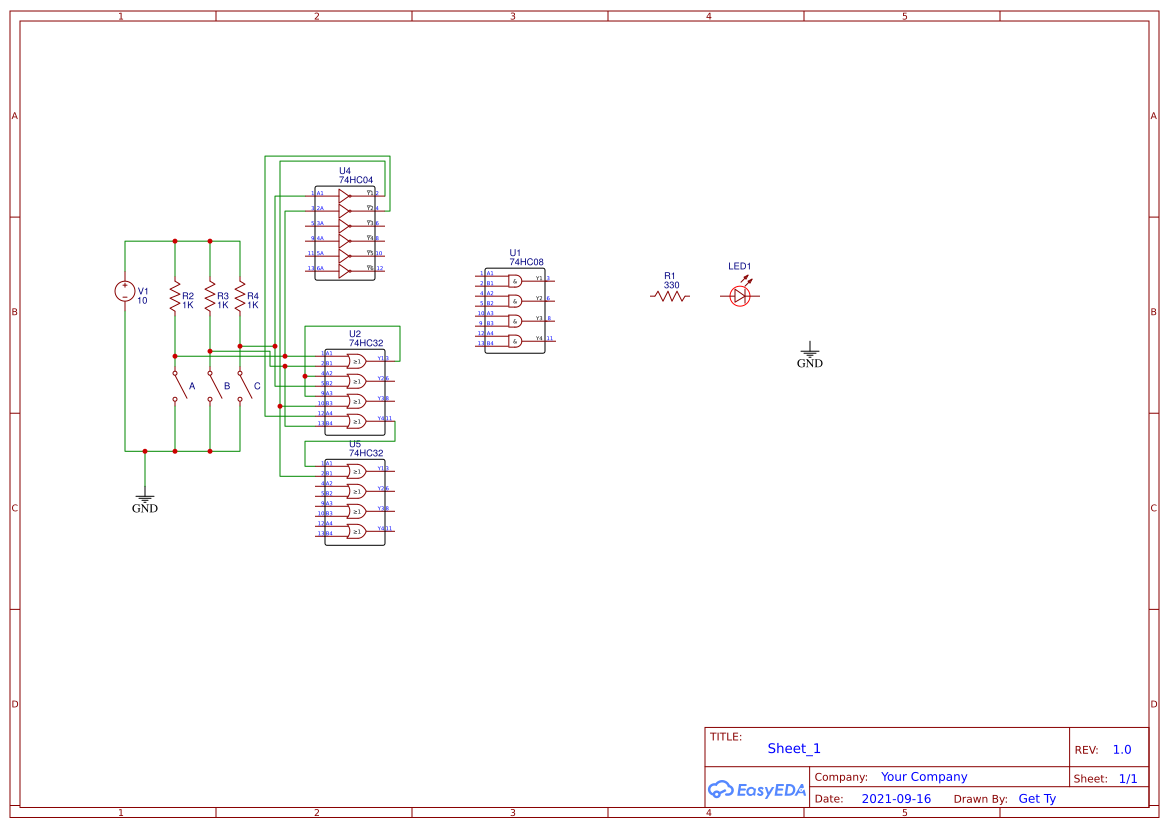
Task: Select the V1 voltage source symbol
Action: coord(125,291)
